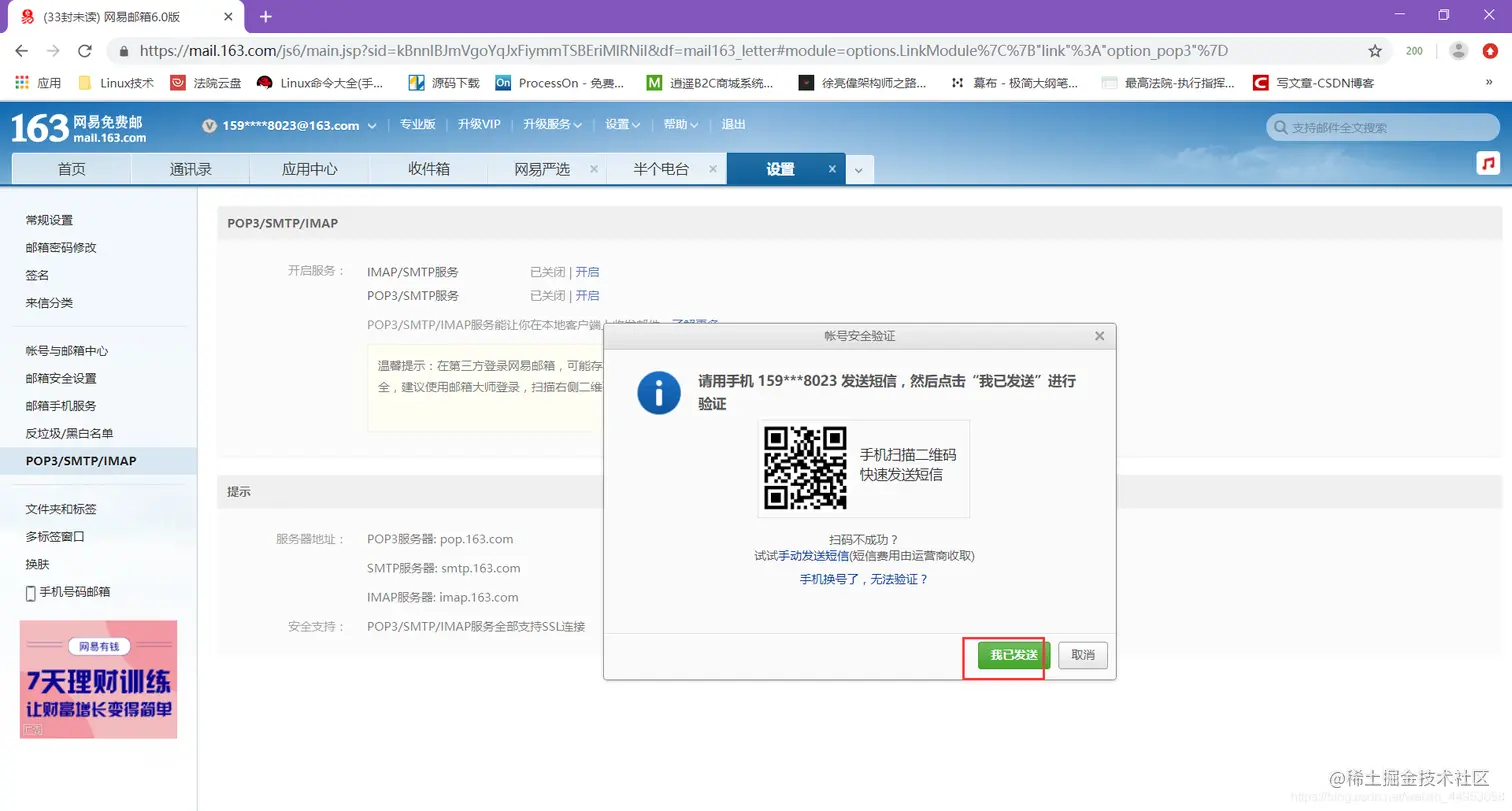Screen dimensions: 1512x811
Task: Click the red music note icon
Action: tap(1488, 163)
